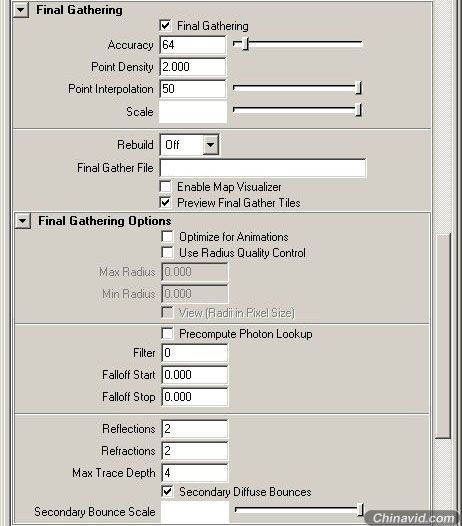Uncheck the Final Gathering checkbox
The height and width of the screenshot is (526, 462).
coord(165,25)
